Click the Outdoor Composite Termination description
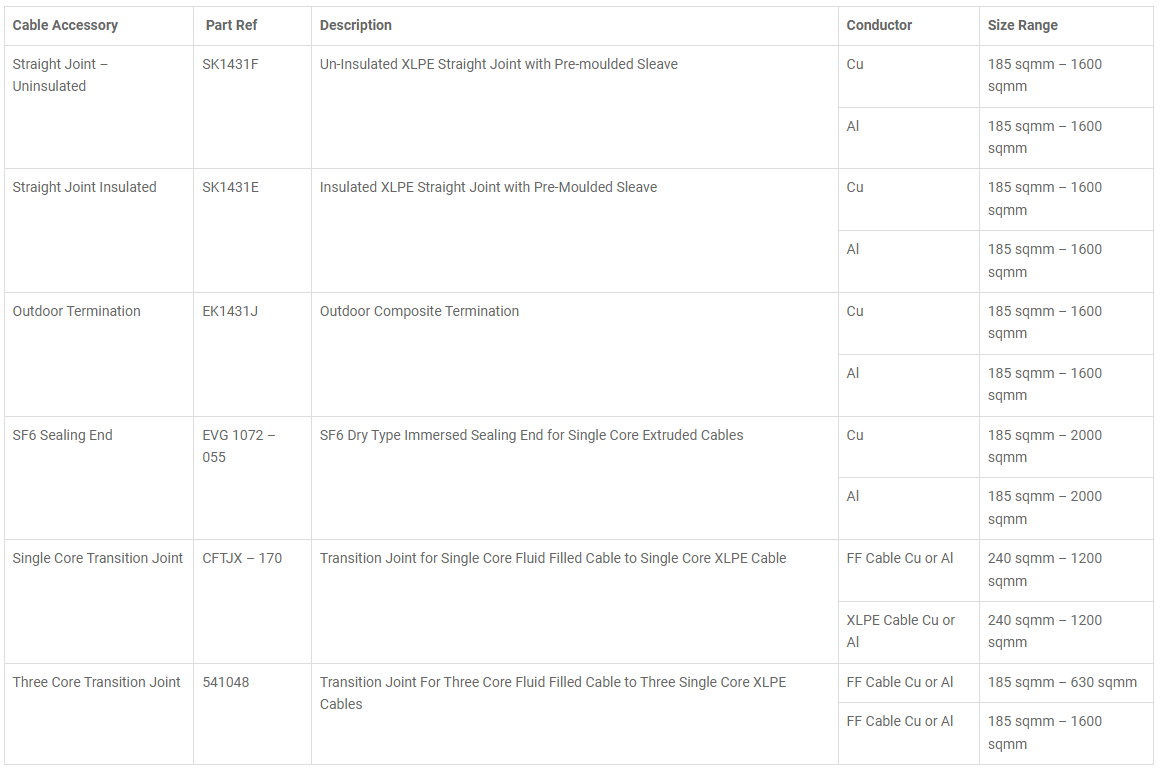Image resolution: width=1160 pixels, height=772 pixels. (x=419, y=311)
